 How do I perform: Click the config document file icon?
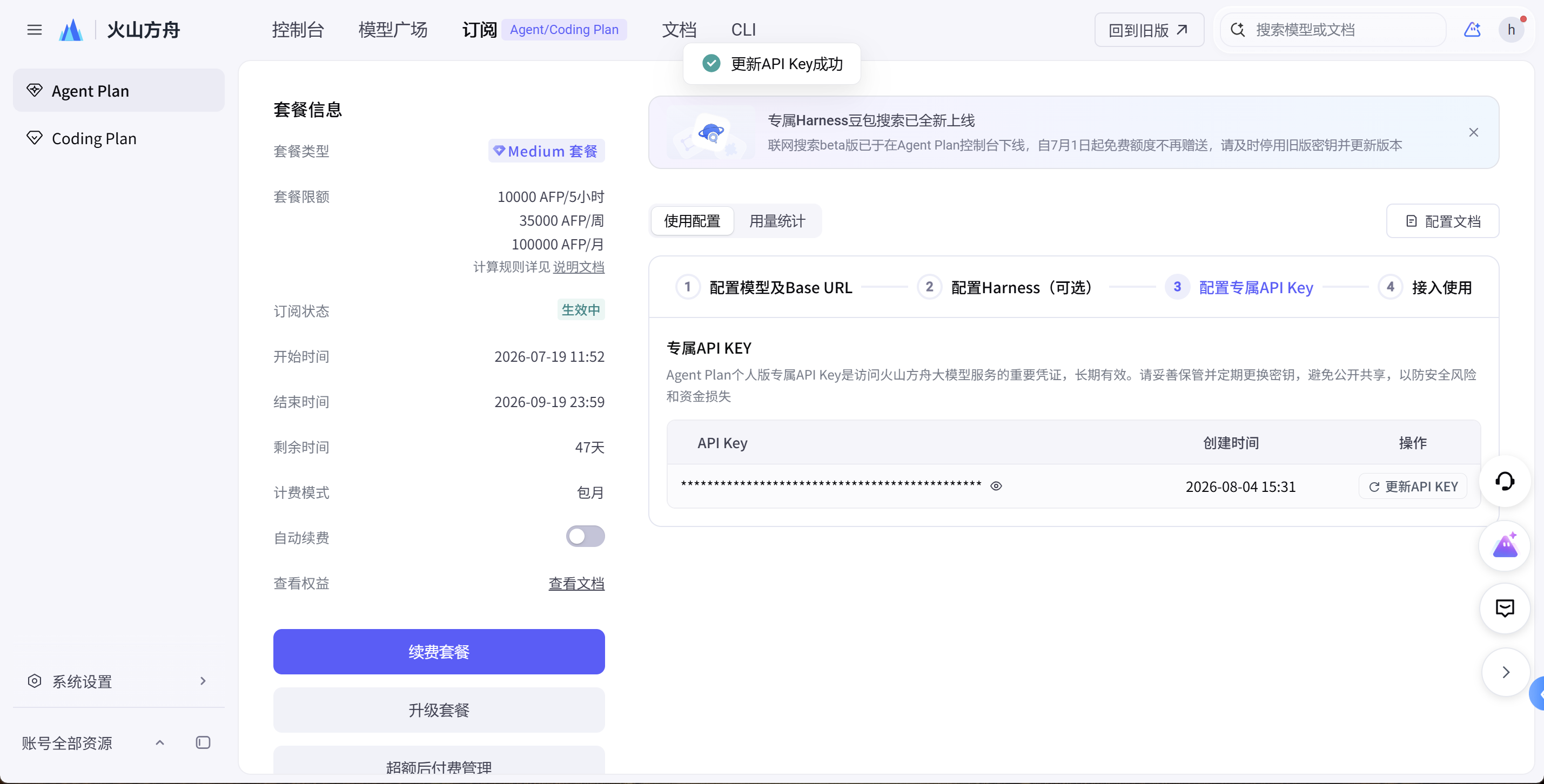[x=1412, y=221]
